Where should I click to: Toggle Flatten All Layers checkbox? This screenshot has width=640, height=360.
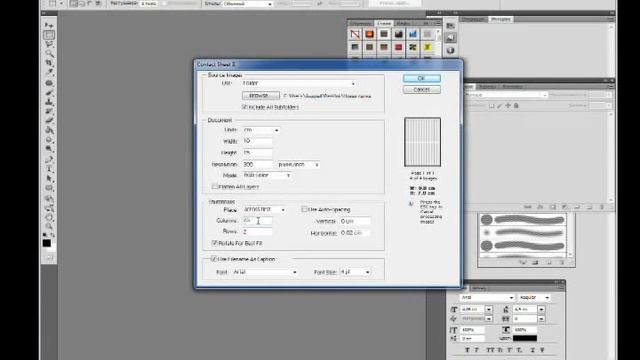point(214,187)
